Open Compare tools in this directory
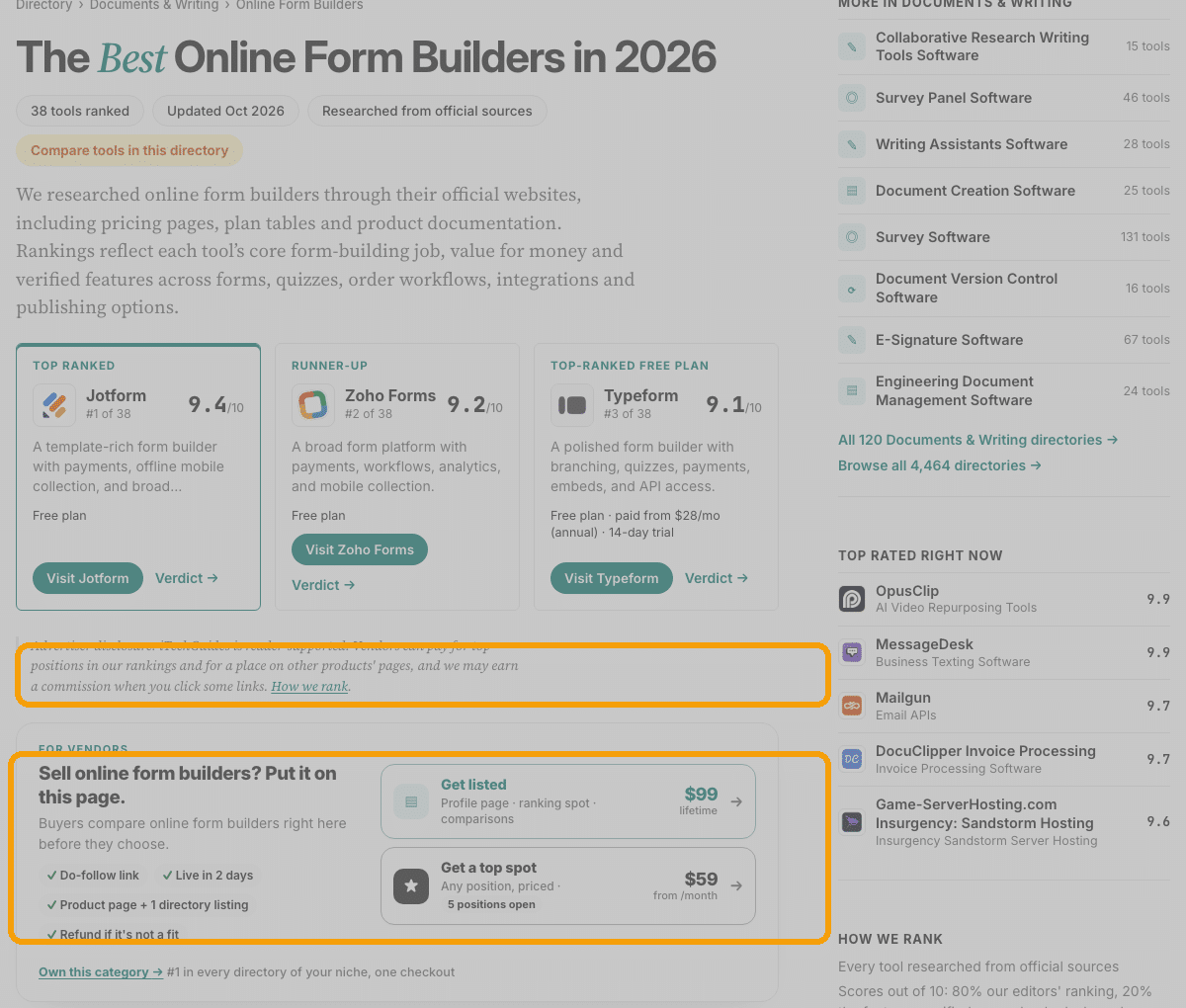1186x1008 pixels. (x=129, y=150)
